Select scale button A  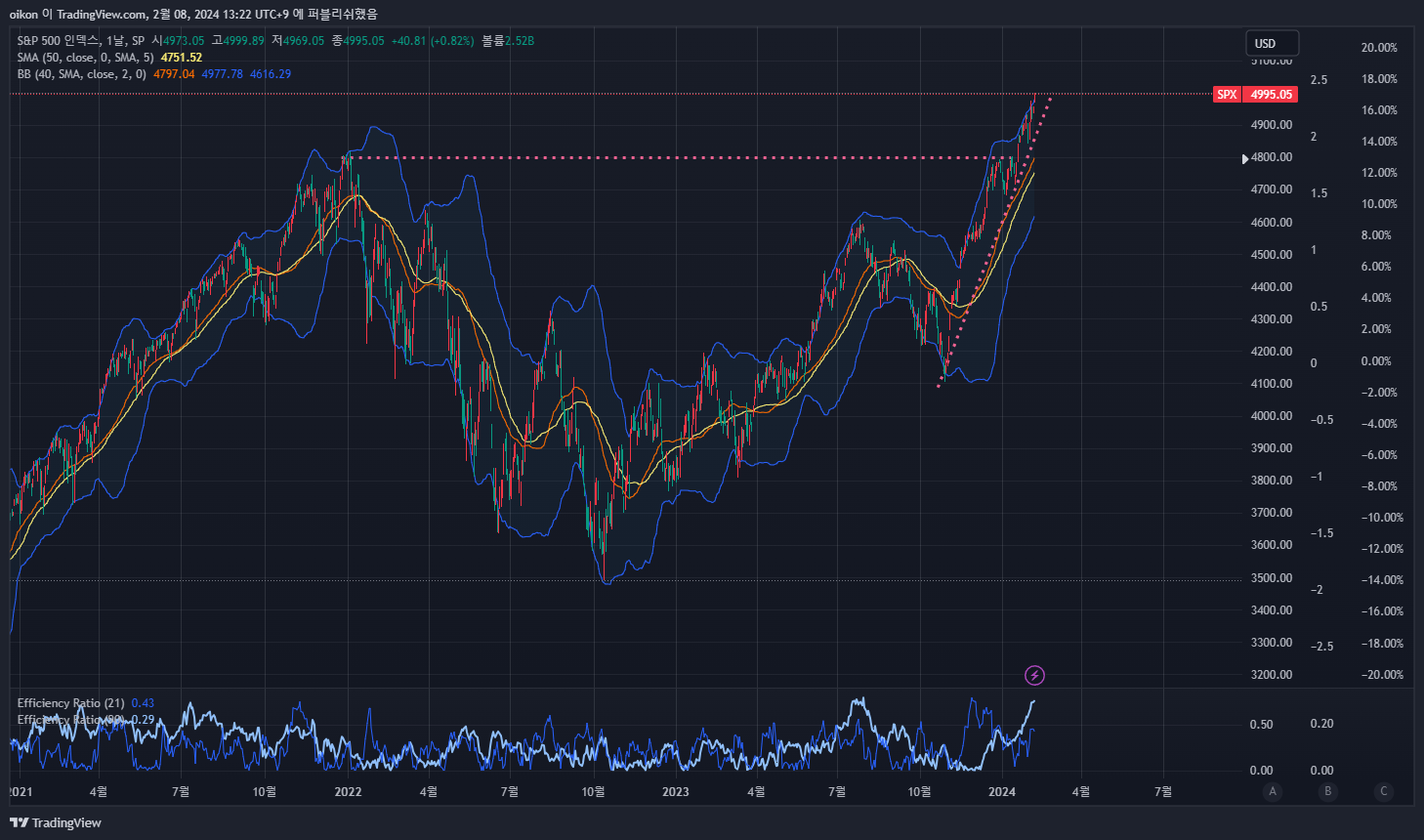pyautogui.click(x=1272, y=791)
